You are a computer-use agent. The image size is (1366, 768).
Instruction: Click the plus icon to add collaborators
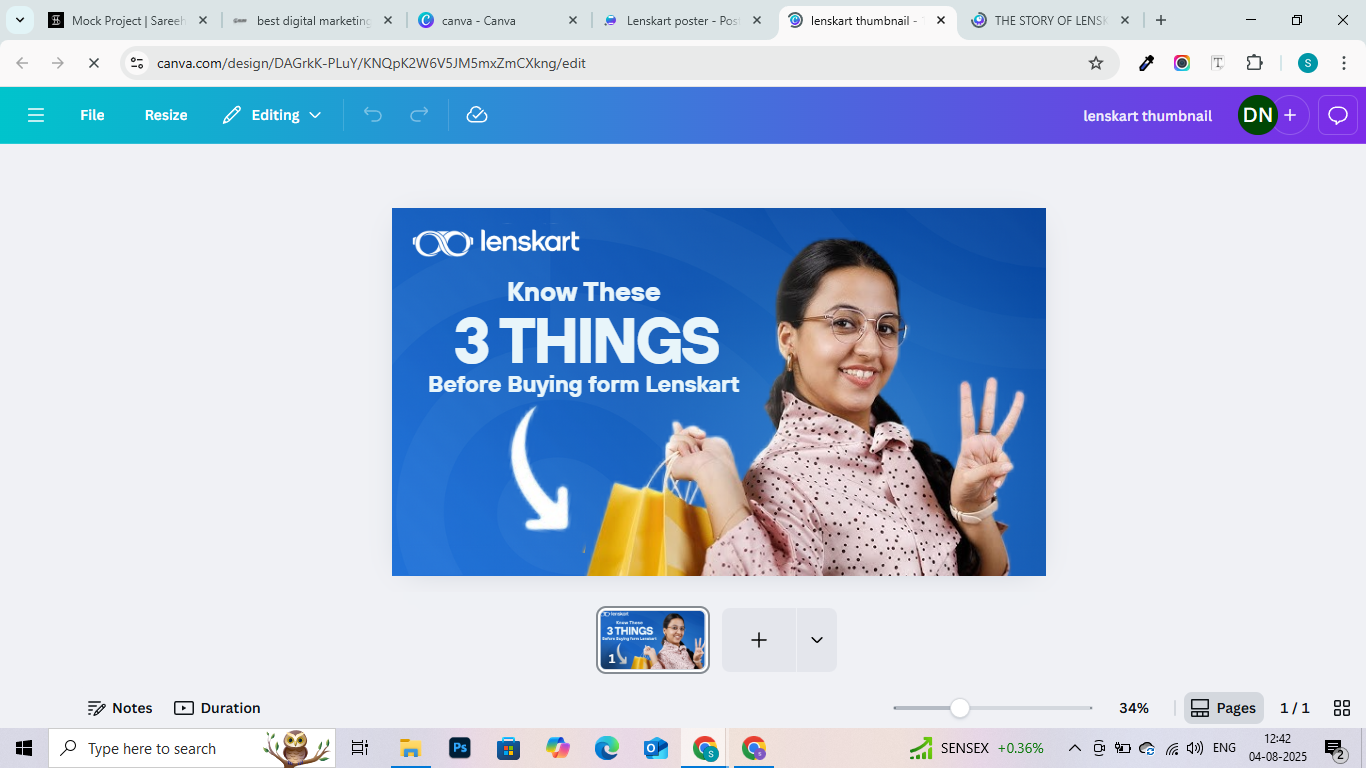(x=1290, y=115)
